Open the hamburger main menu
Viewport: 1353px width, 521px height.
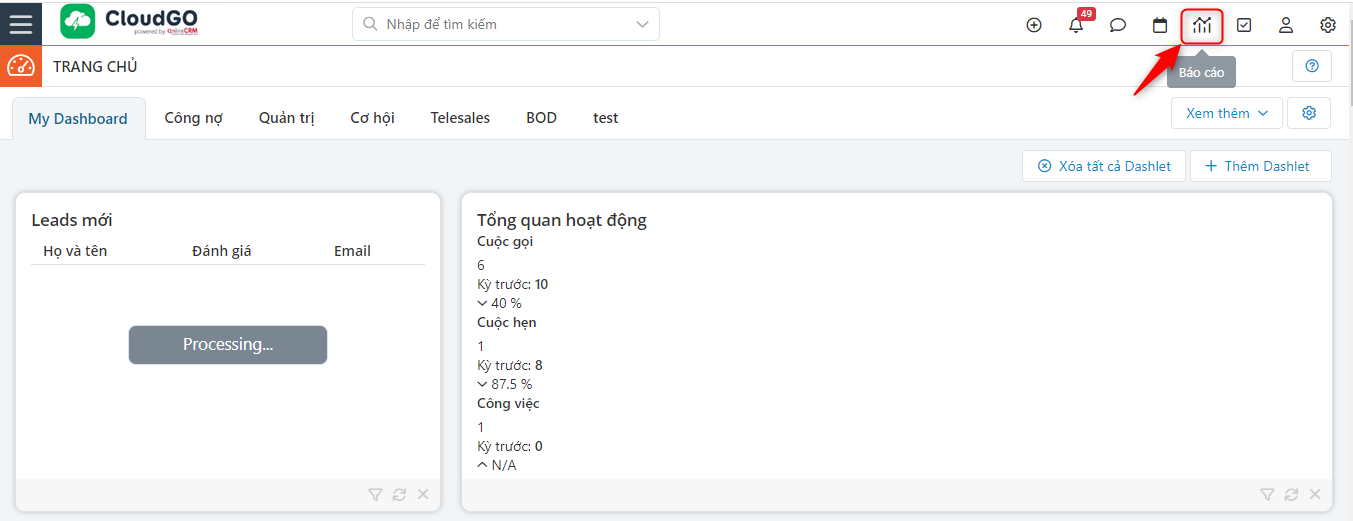(21, 23)
